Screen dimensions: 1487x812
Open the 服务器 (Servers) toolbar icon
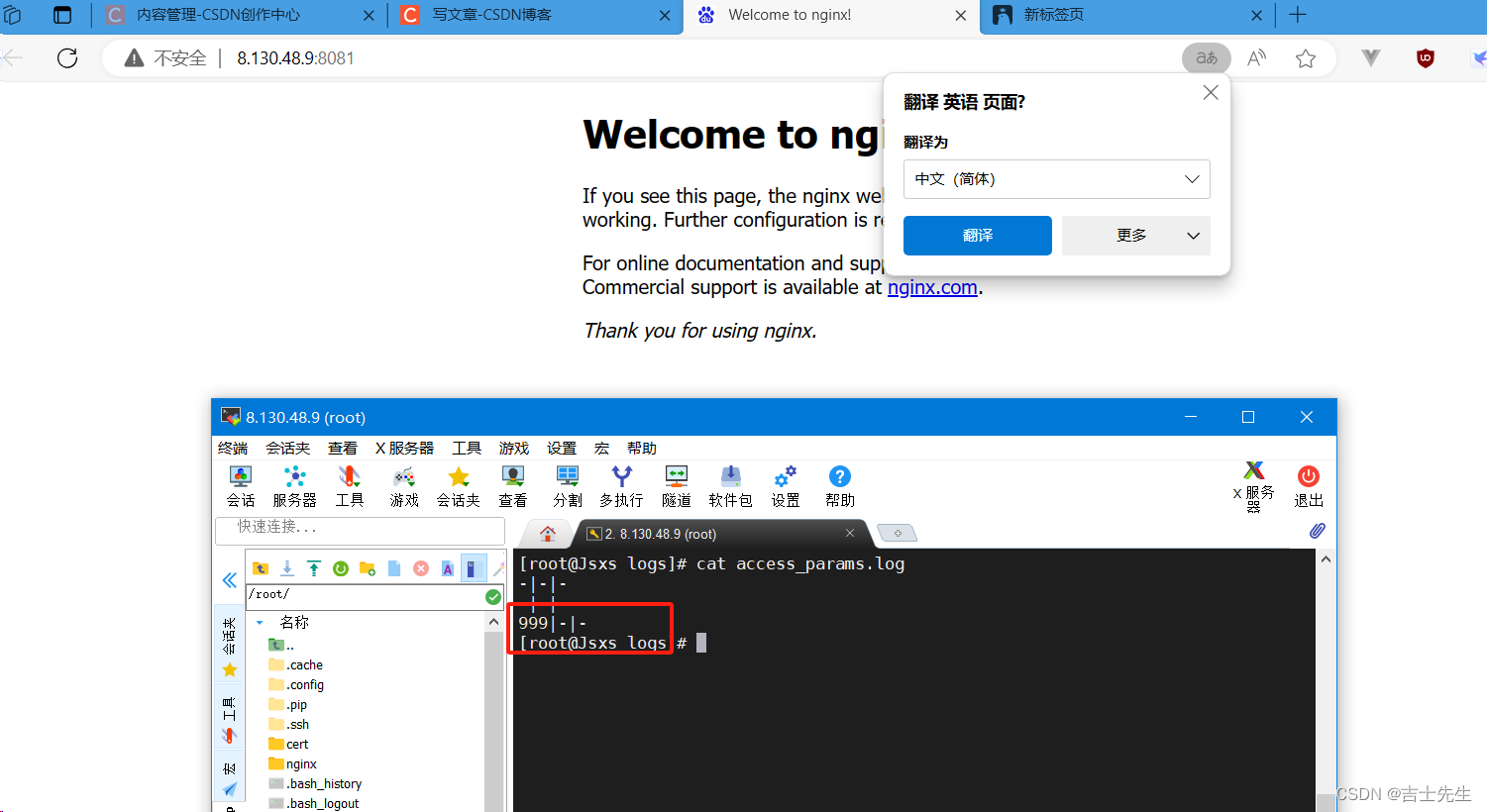(x=294, y=486)
